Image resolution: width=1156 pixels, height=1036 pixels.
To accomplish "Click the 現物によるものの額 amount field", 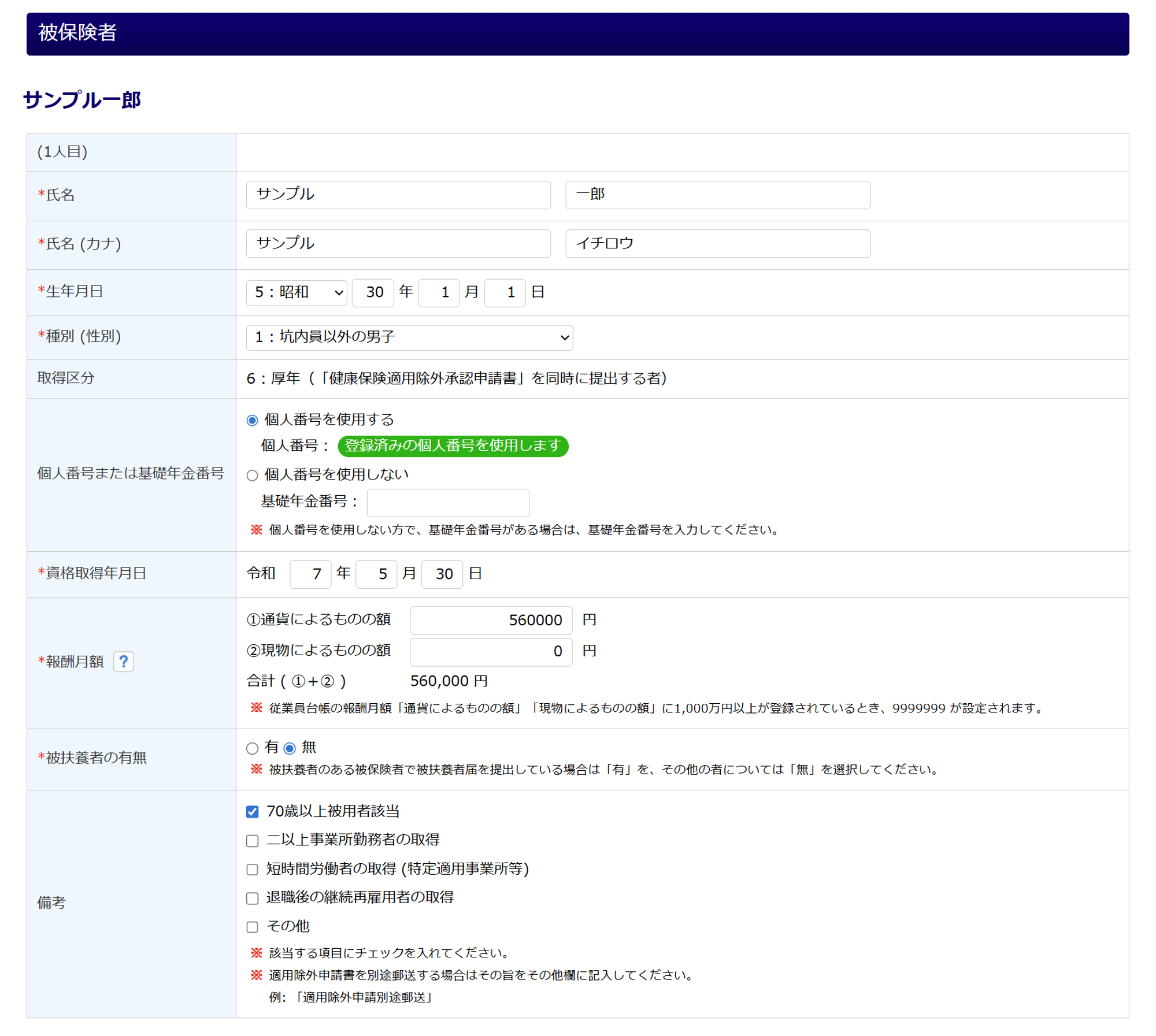I will coord(491,651).
